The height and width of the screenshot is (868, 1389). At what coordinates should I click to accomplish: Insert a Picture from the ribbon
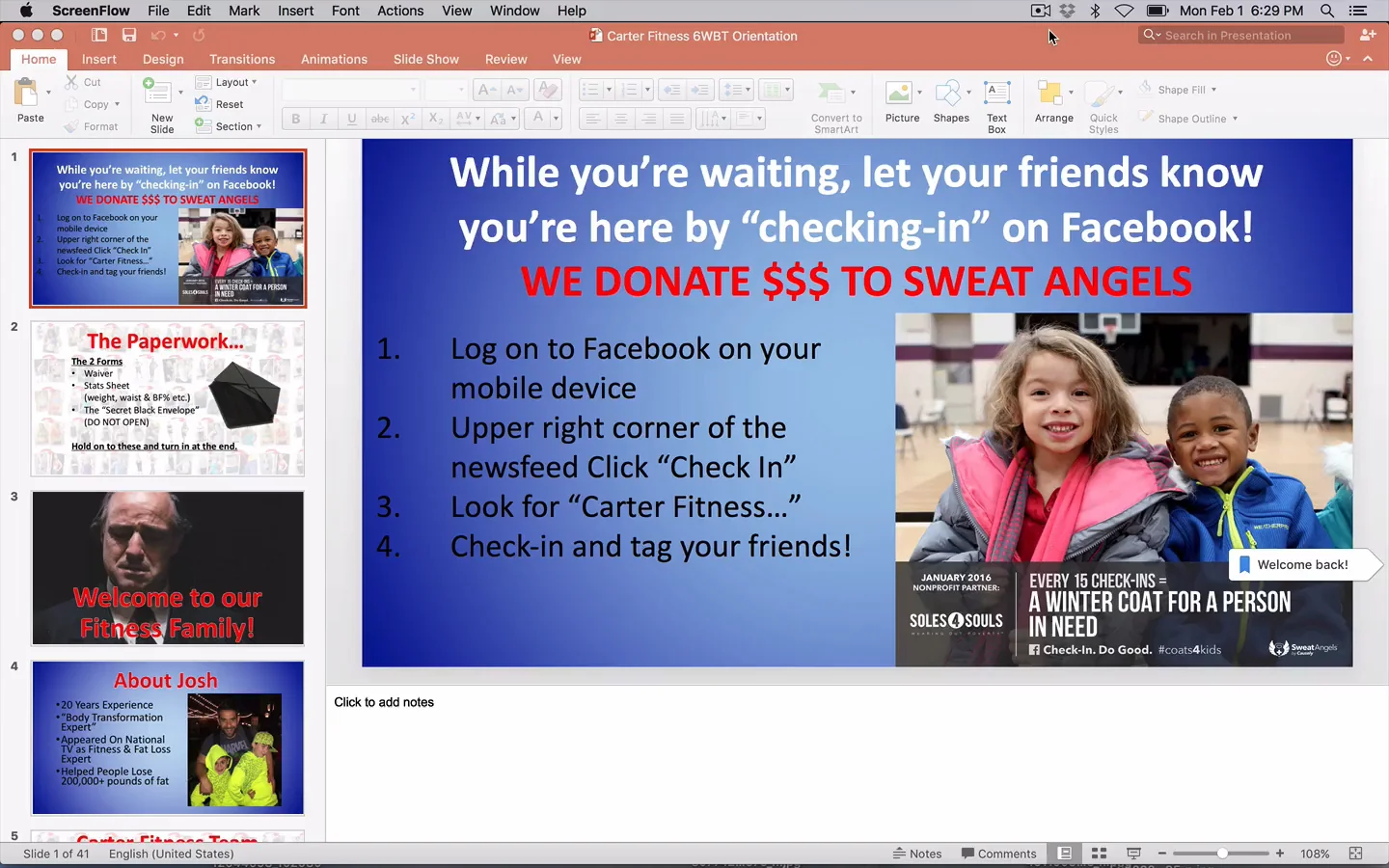(898, 93)
